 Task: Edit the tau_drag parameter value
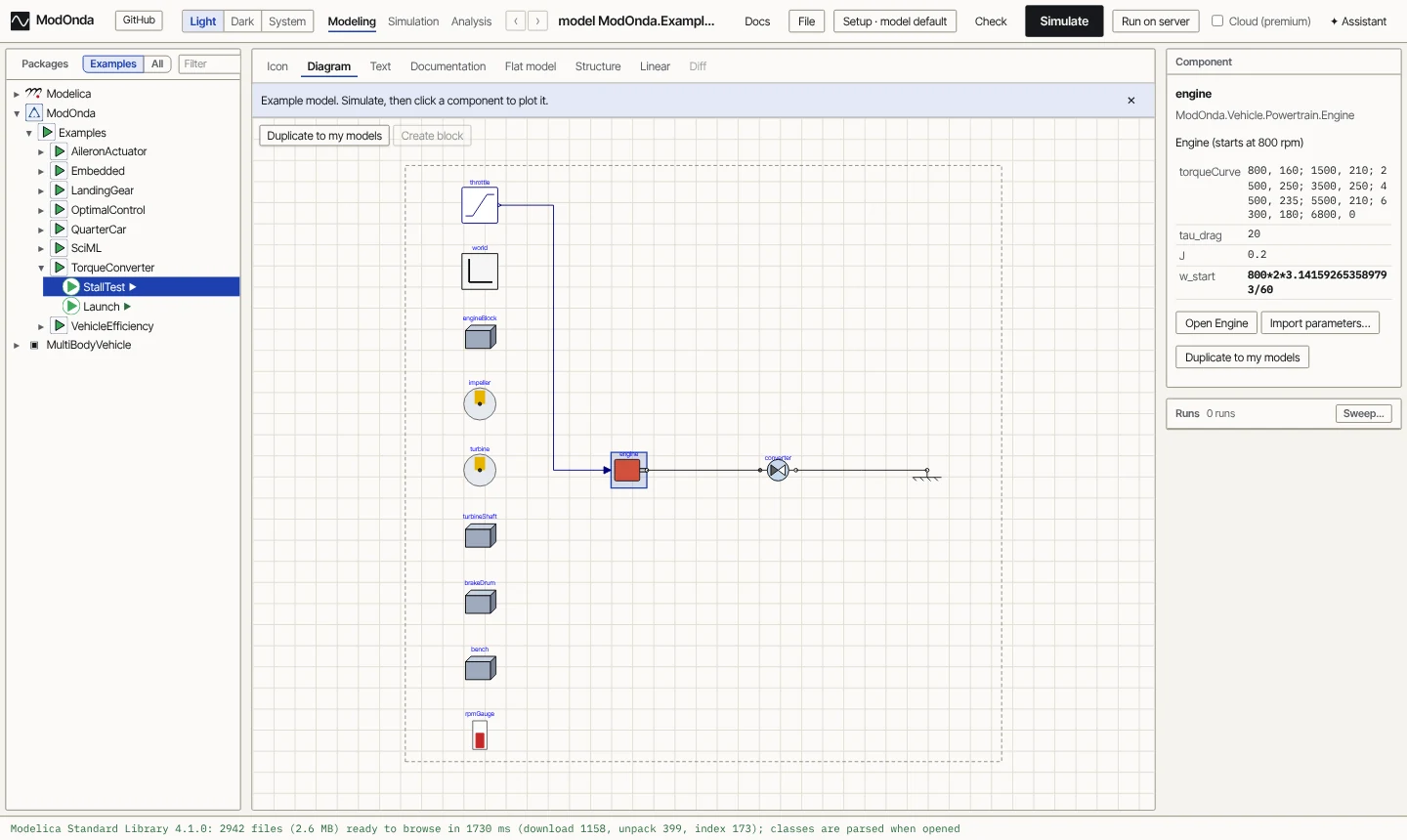[x=1318, y=234]
